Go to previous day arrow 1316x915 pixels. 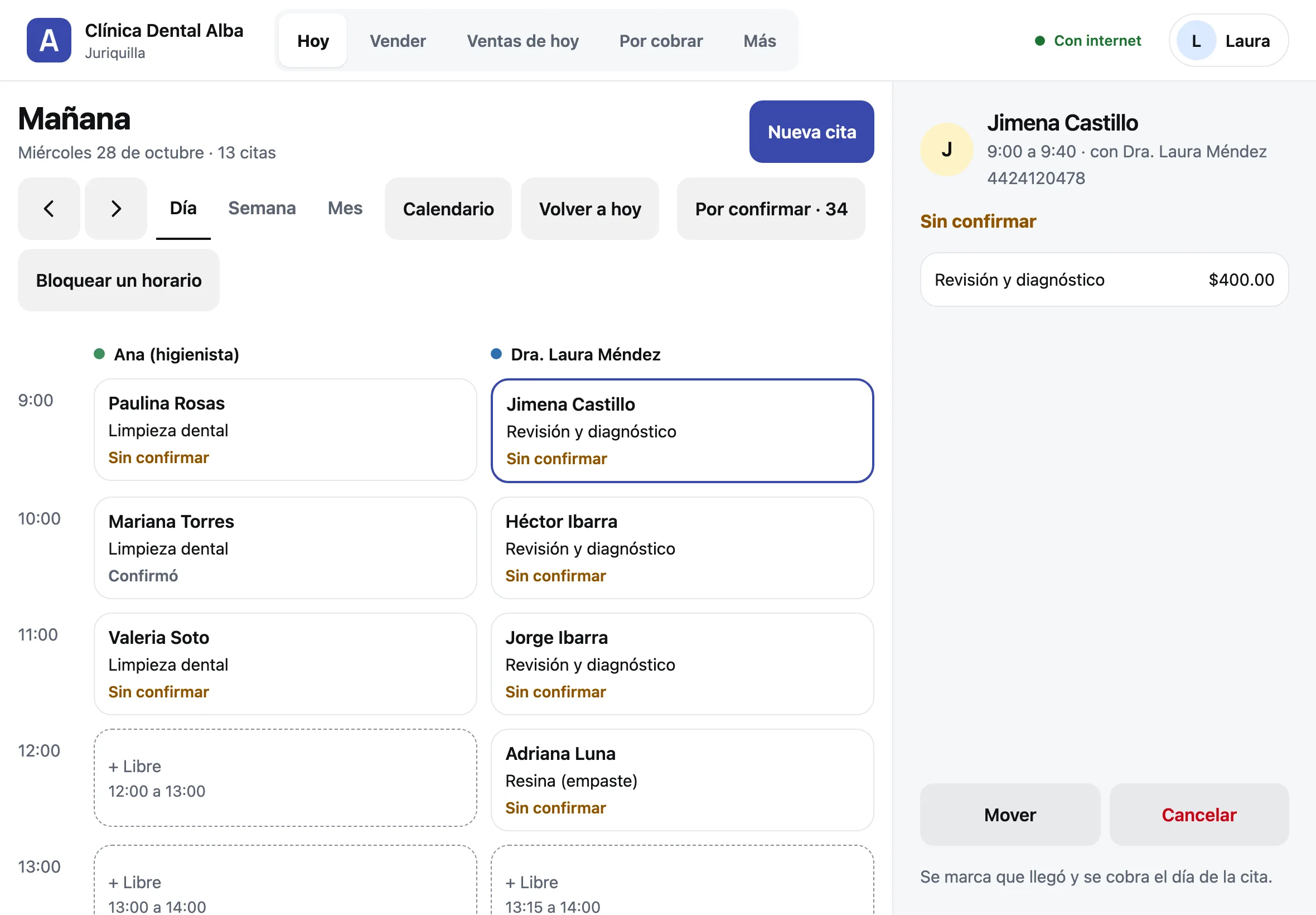click(49, 209)
